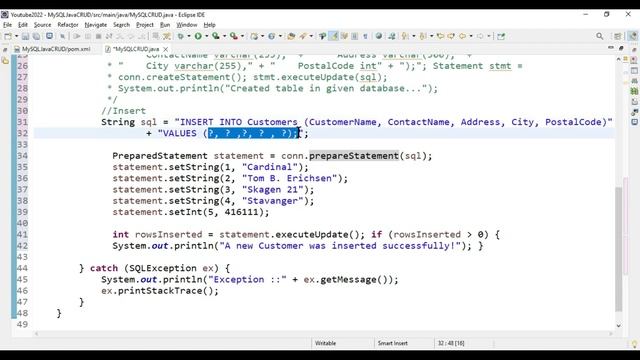Click the //Insert comment line
Image resolution: width=640 pixels, height=360 pixels.
coord(123,111)
